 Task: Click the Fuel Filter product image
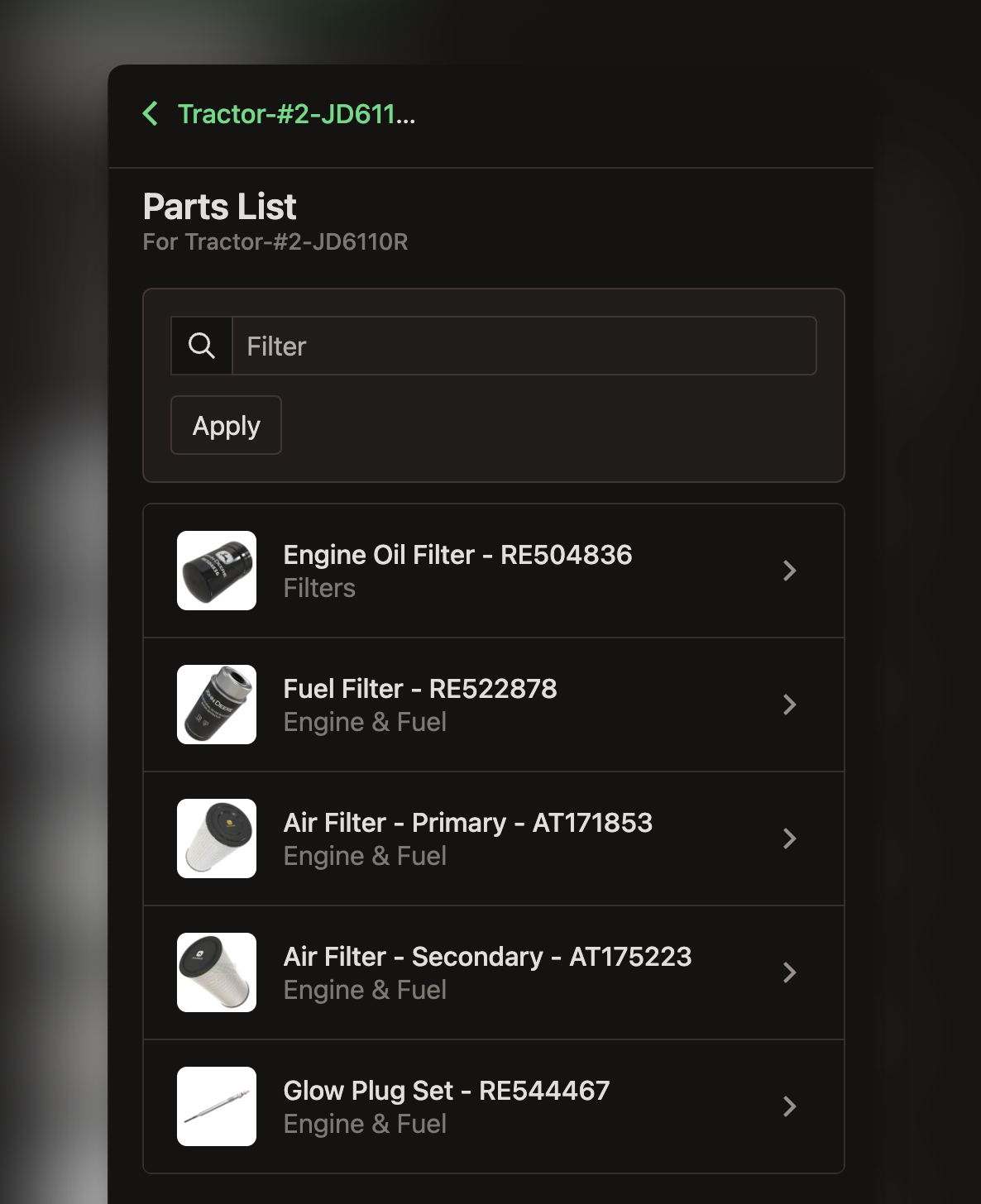click(216, 705)
